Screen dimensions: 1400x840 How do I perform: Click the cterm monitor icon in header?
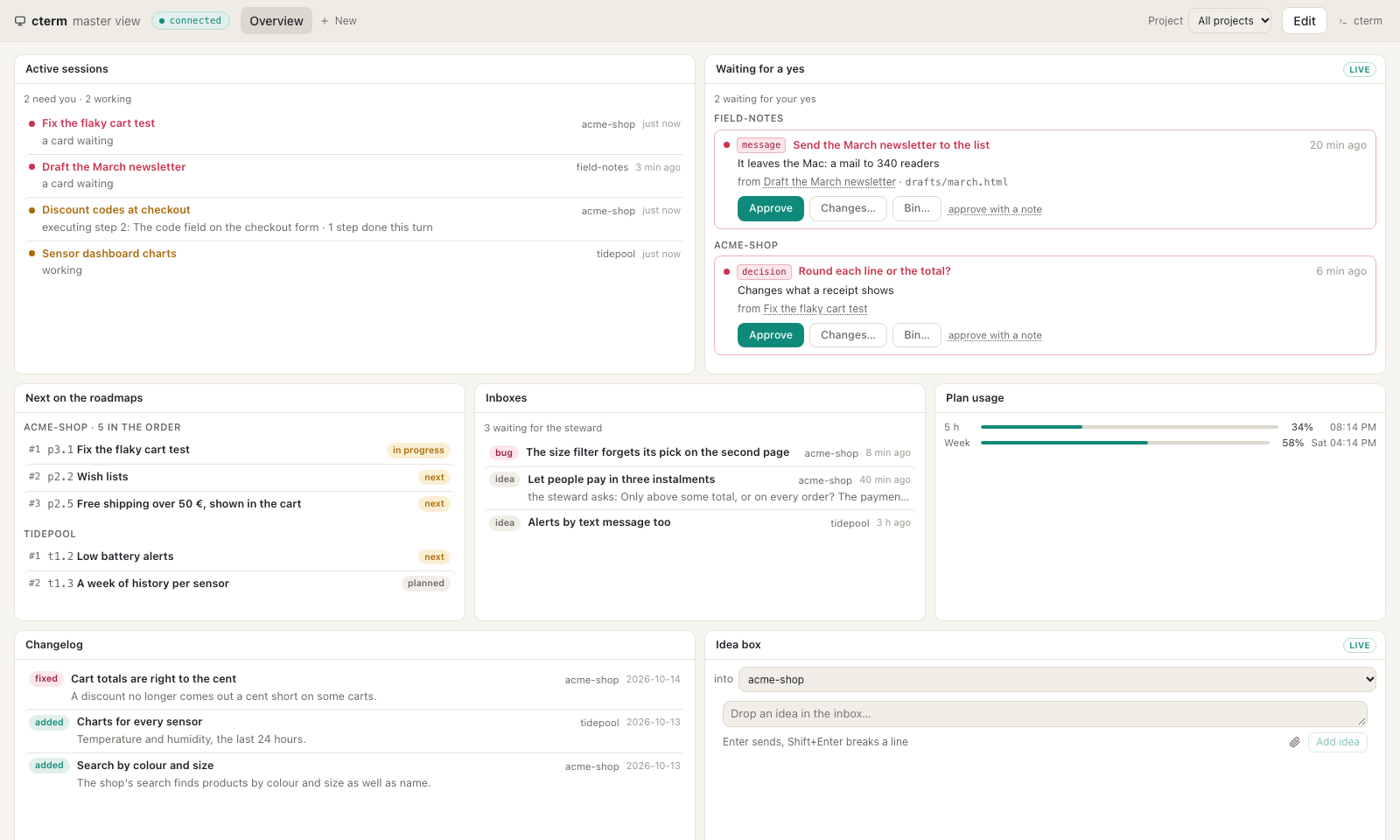[x=20, y=21]
